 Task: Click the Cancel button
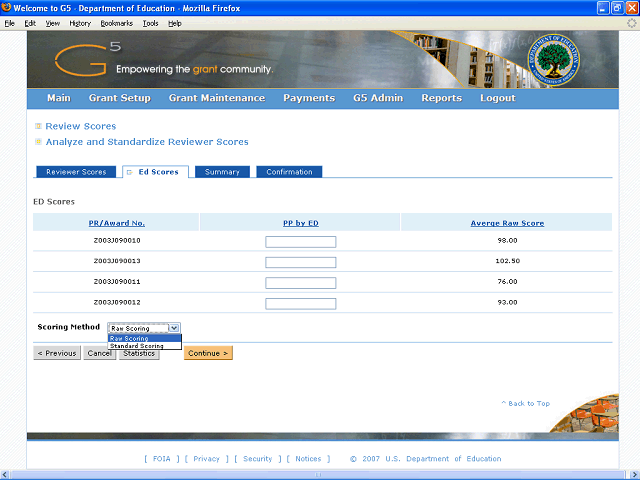point(100,353)
